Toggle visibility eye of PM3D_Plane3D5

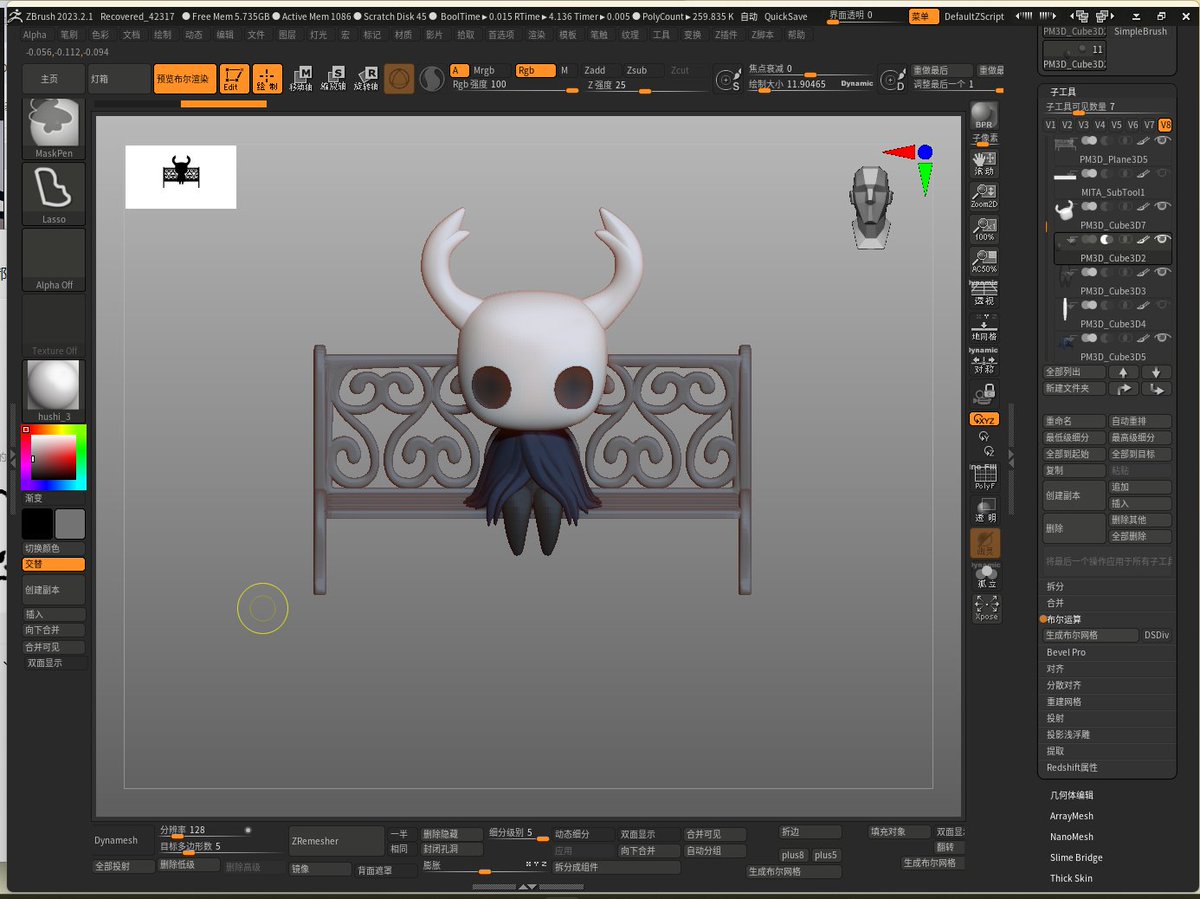click(x=1163, y=142)
